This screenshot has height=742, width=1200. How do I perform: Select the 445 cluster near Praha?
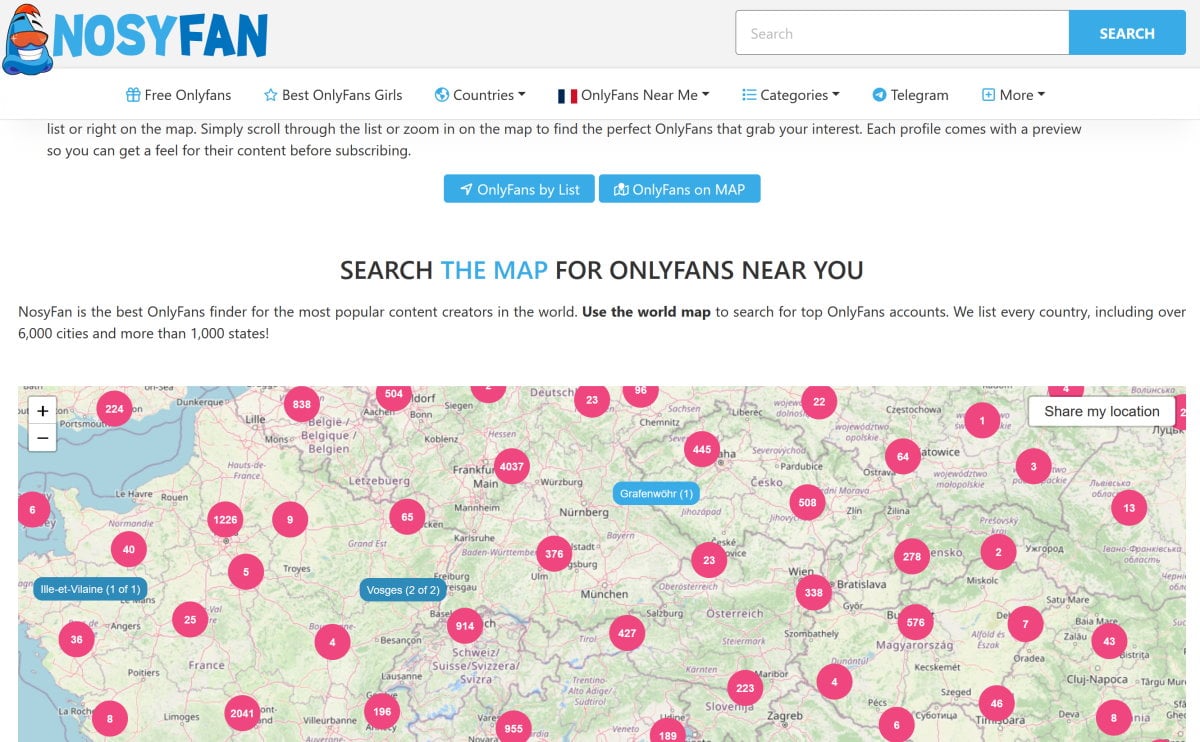[x=702, y=449]
